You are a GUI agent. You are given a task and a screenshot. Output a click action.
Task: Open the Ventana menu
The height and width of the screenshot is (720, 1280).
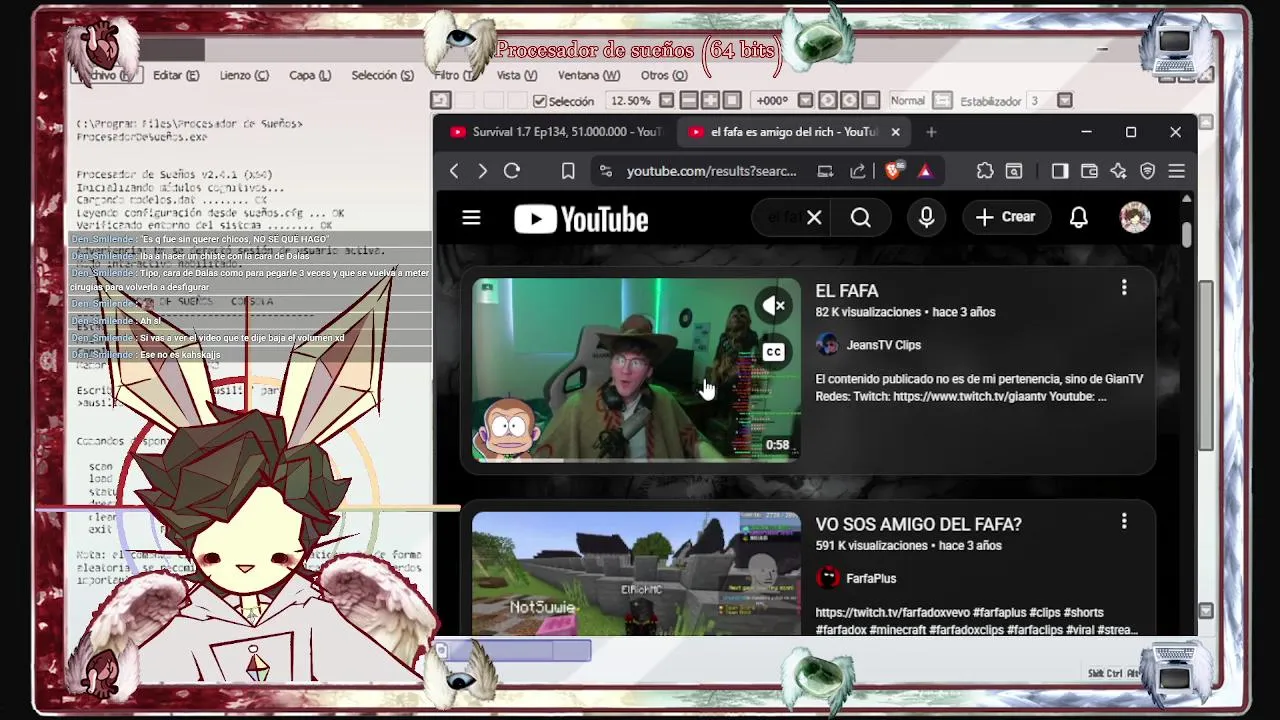click(589, 75)
